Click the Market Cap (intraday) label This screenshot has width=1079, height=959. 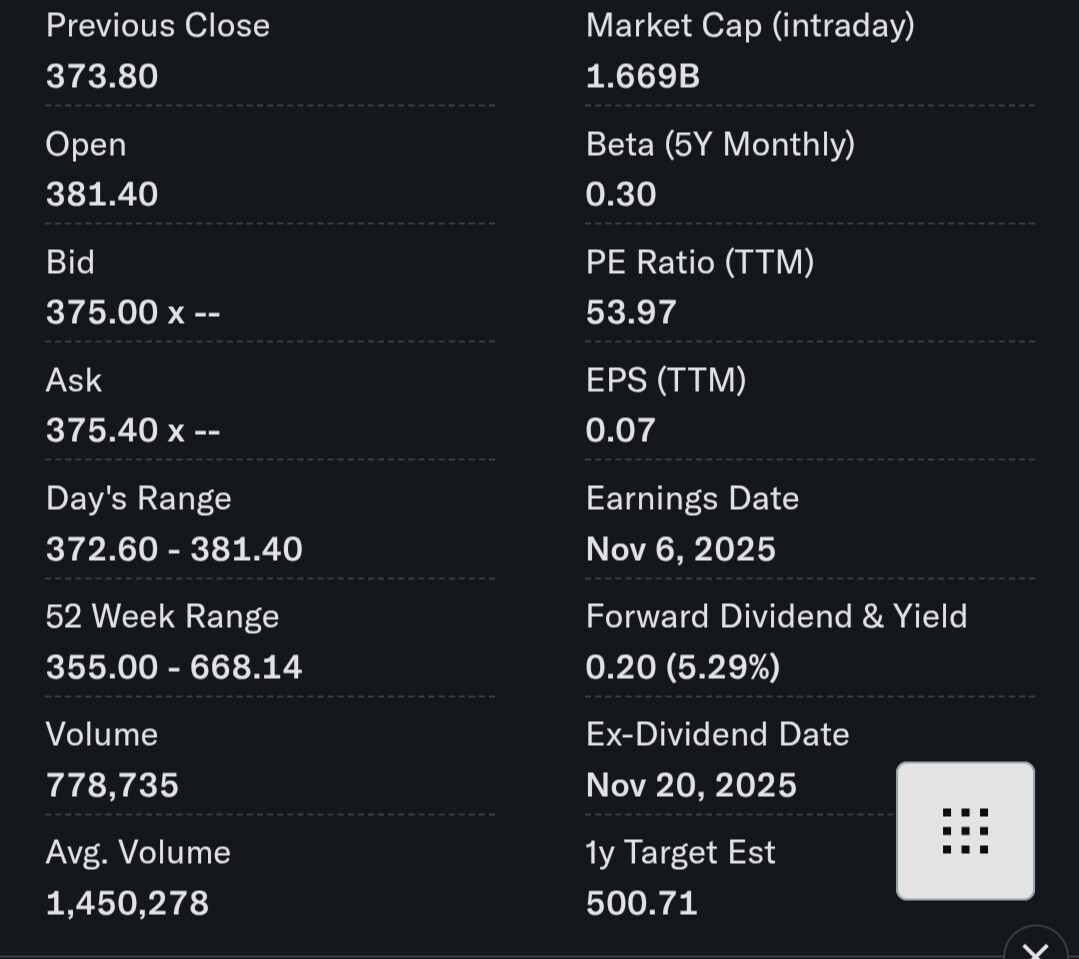click(x=750, y=26)
